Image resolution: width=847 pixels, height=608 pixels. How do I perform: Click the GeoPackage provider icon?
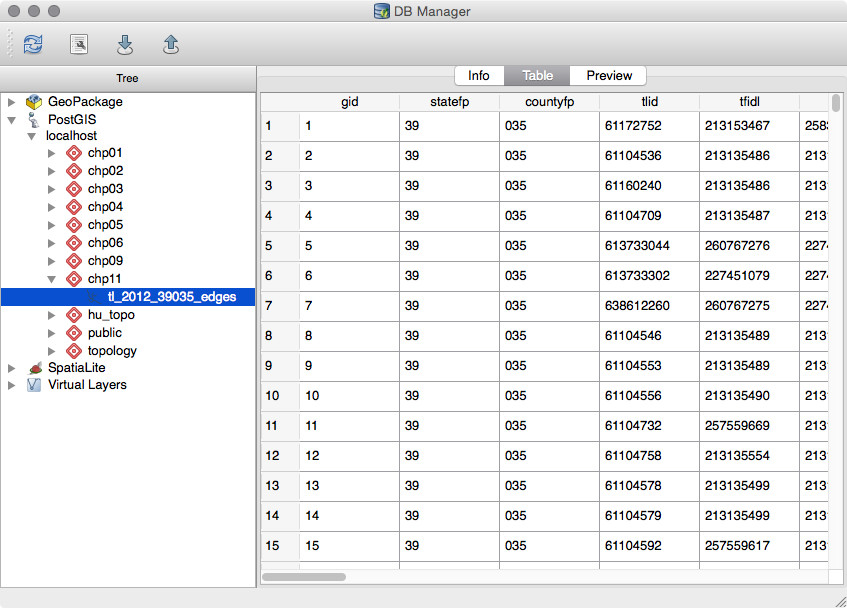(x=34, y=102)
